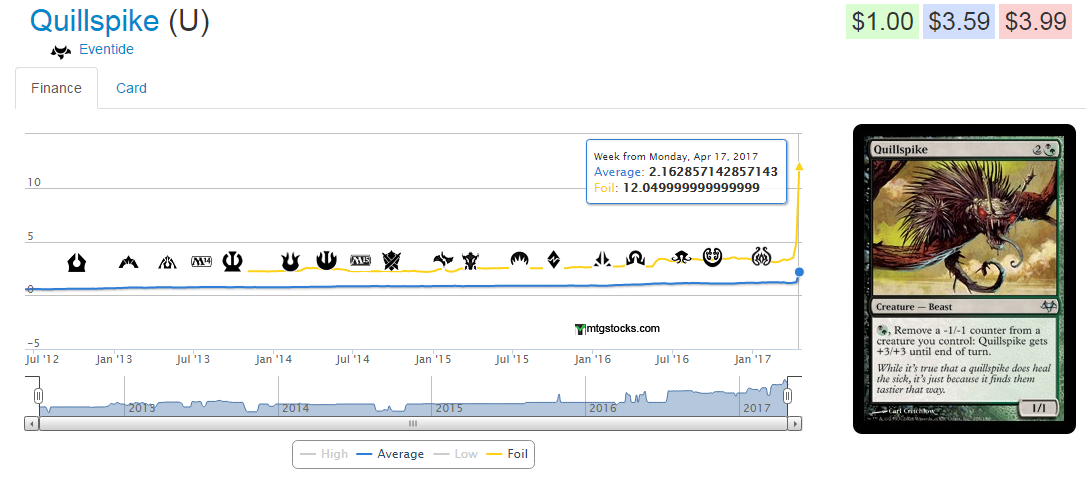Click the 2014 label in the navigator
Viewport: 1086px width, 479px height.
click(x=295, y=408)
